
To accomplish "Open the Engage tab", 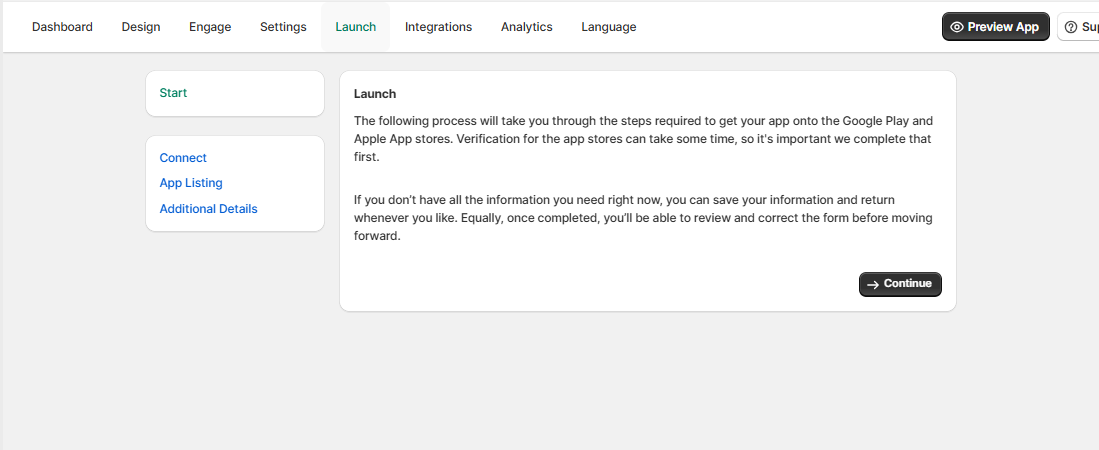I will 210,27.
